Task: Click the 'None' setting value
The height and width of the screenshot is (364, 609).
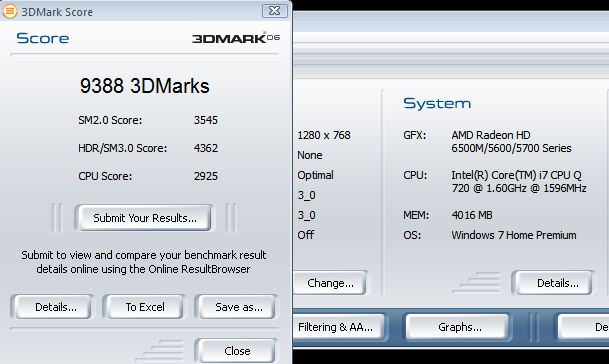Action: (x=310, y=155)
